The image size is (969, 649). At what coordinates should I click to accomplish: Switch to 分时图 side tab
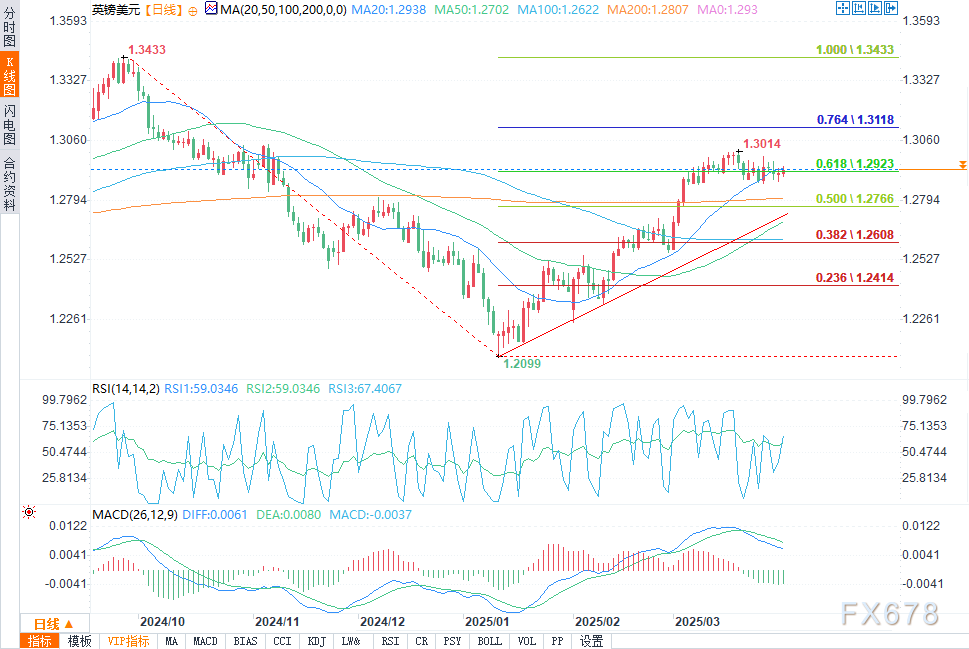[9, 25]
